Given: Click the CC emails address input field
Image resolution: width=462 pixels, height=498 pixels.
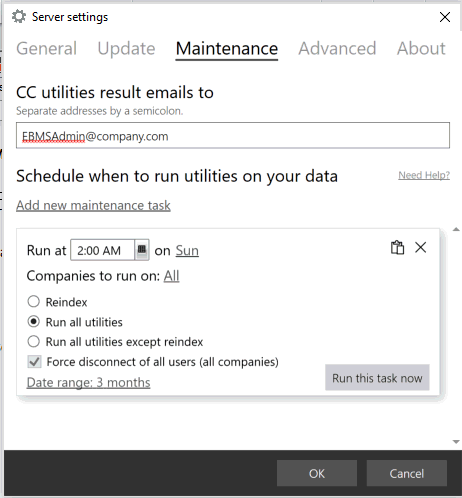Looking at the screenshot, I should [x=233, y=135].
